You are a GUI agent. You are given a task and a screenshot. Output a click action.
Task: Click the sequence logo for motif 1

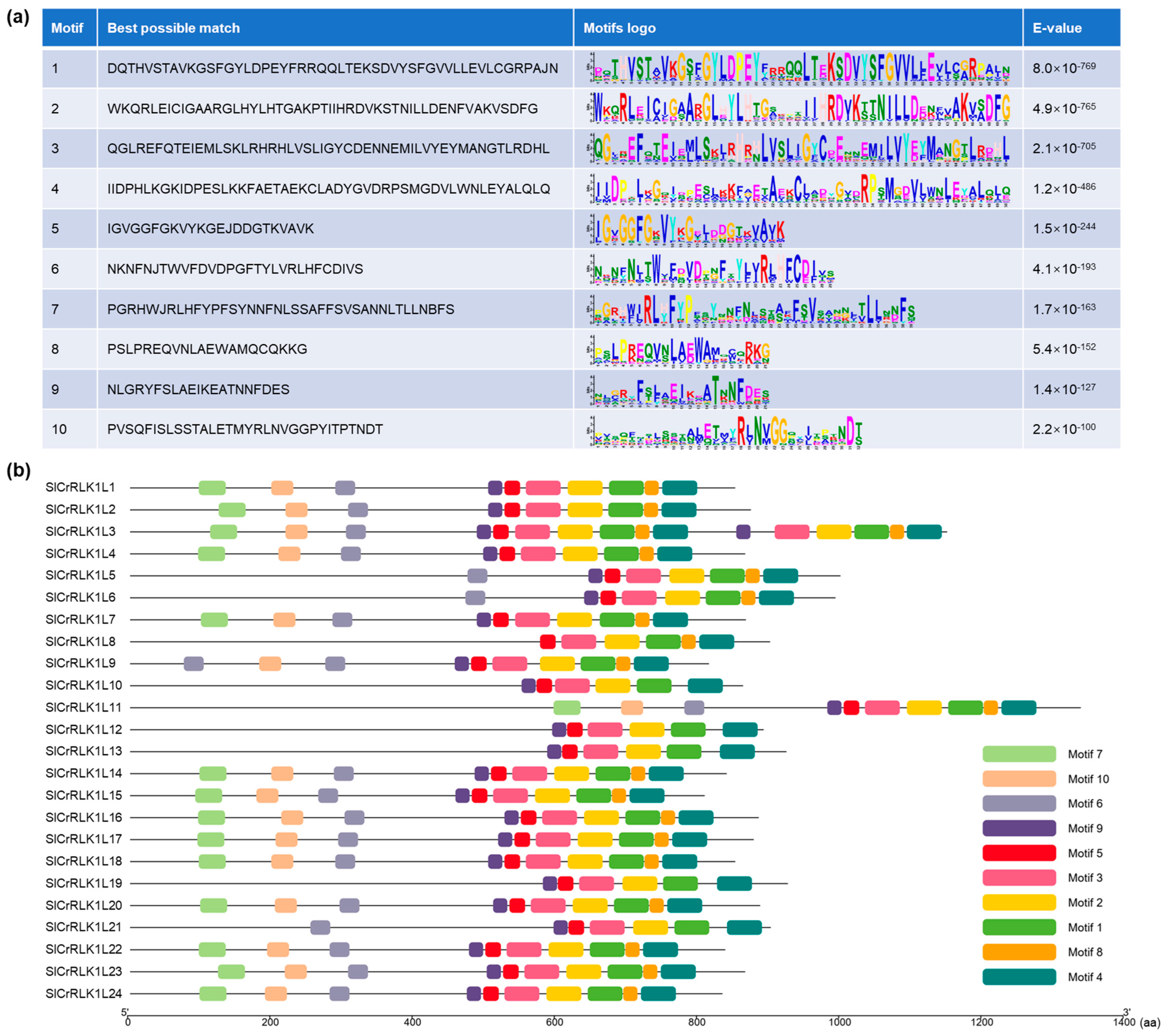pyautogui.click(x=798, y=68)
